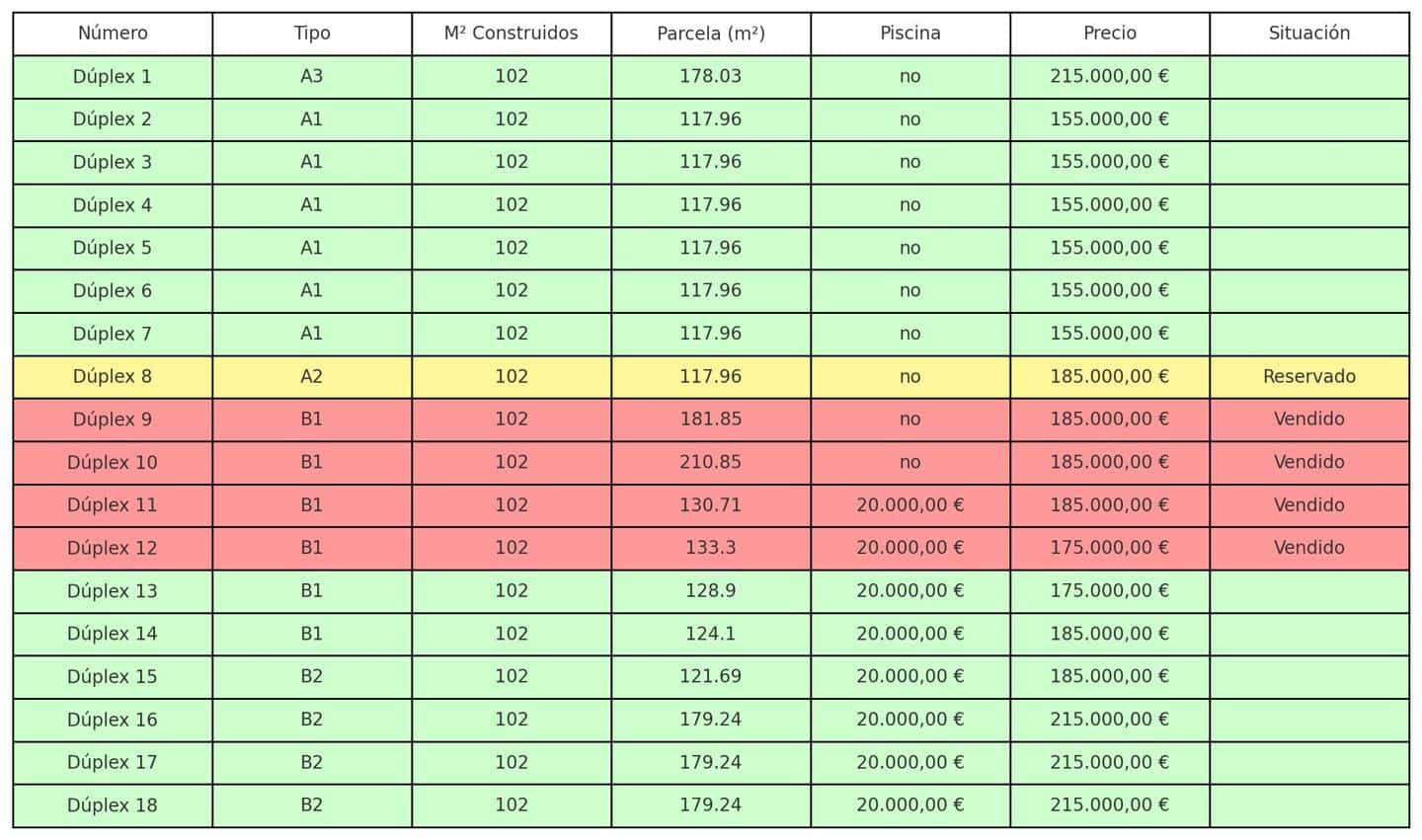Click the Reservado status cell

(1309, 377)
